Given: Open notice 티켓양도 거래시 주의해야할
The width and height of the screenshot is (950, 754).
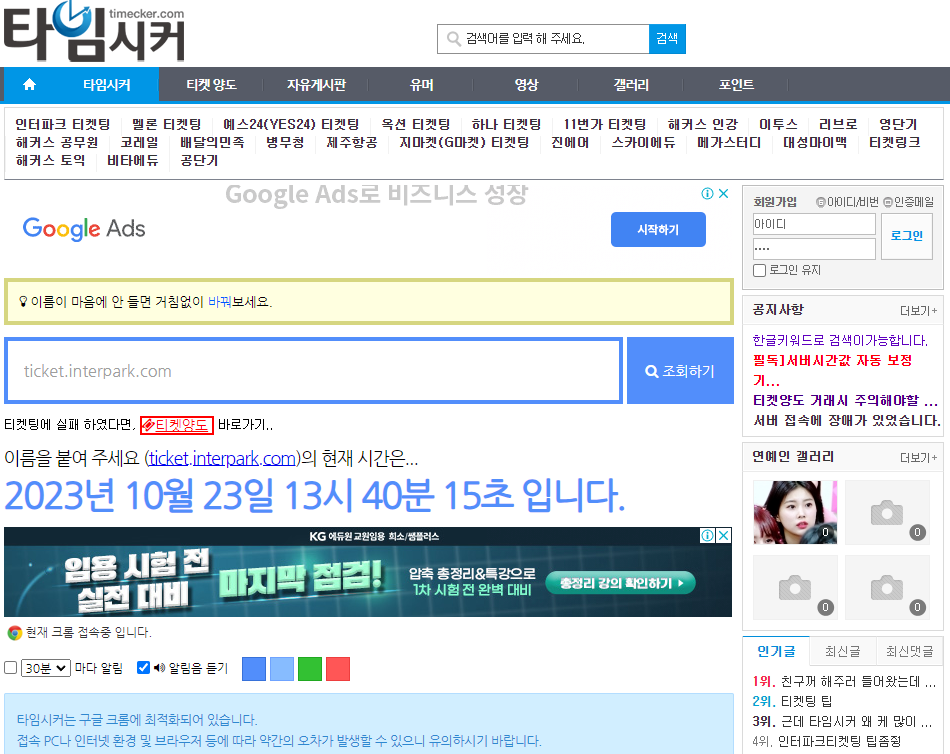Looking at the screenshot, I should 845,401.
